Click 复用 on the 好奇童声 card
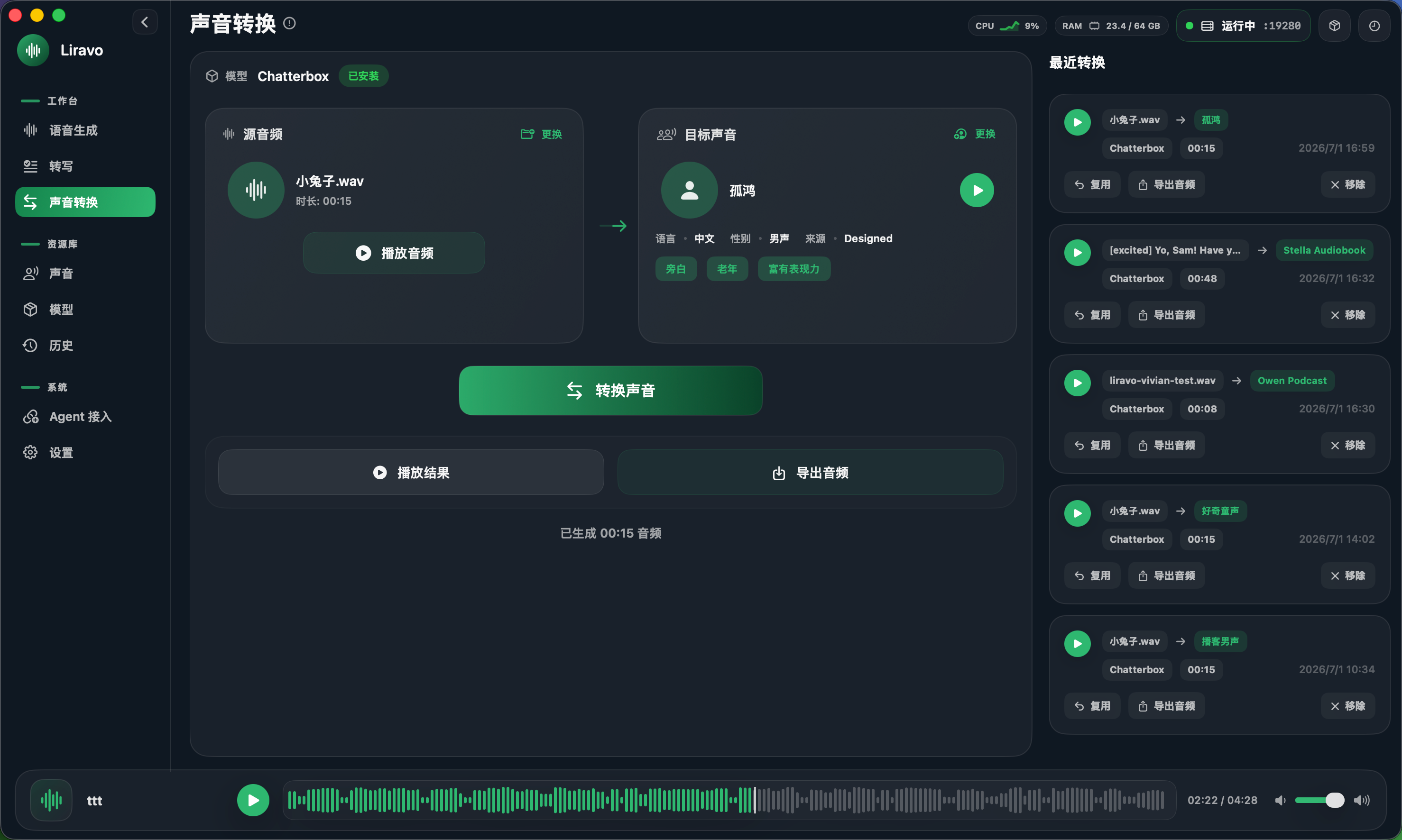This screenshot has height=840, width=1402. click(1092, 575)
